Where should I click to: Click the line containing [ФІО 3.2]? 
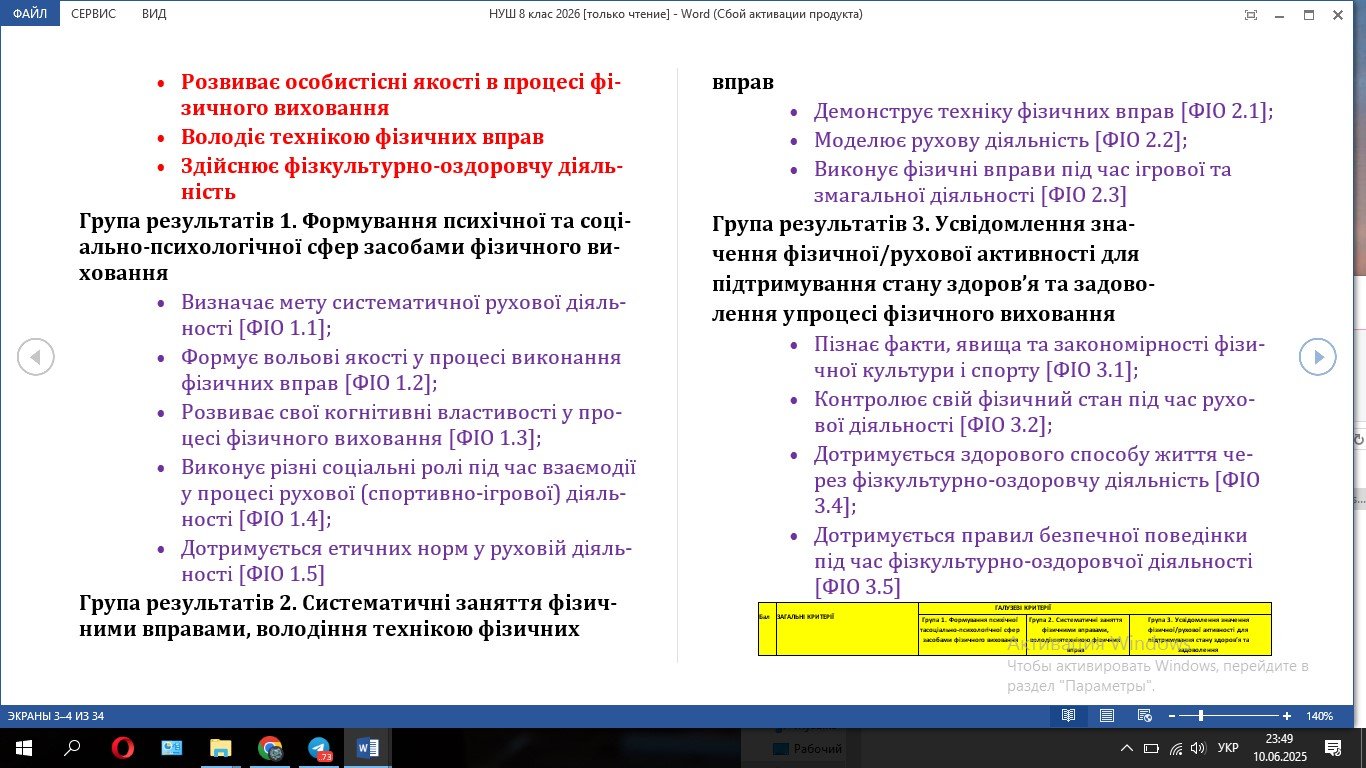(934, 425)
